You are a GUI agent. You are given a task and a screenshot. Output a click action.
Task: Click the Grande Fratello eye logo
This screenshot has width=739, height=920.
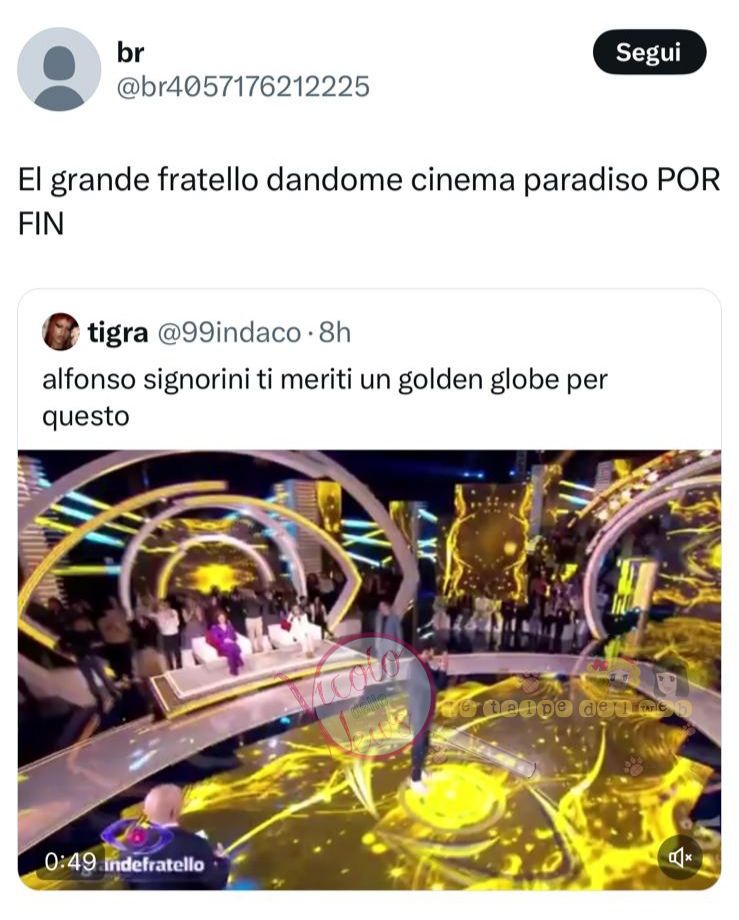click(x=137, y=837)
